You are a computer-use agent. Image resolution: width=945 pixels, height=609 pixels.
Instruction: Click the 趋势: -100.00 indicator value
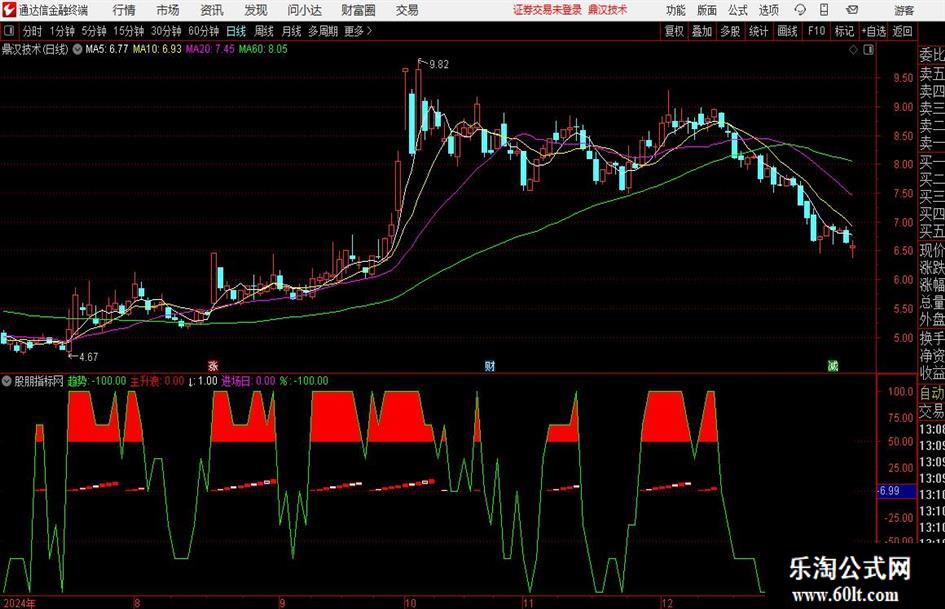pos(96,381)
